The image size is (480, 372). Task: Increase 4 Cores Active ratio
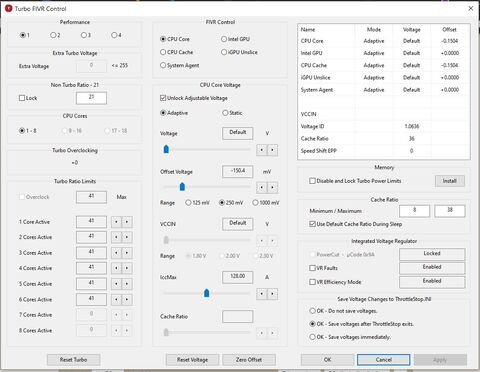click(127, 268)
